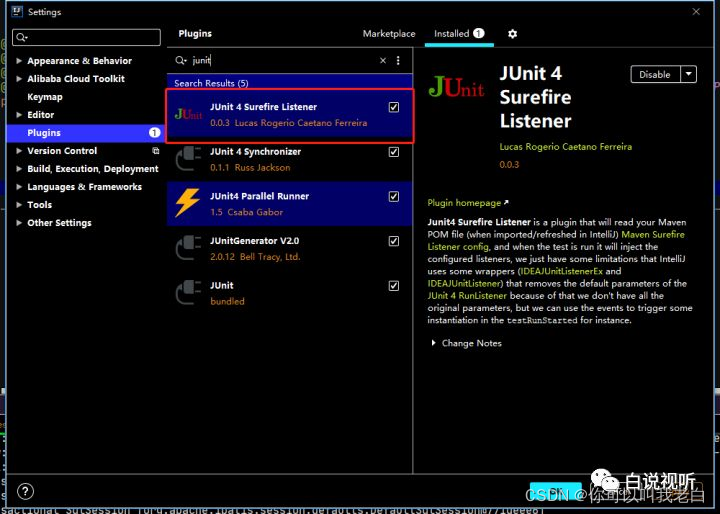Expand Build, Execution, Deployment node
Screen dimensions: 720x514
19,169
